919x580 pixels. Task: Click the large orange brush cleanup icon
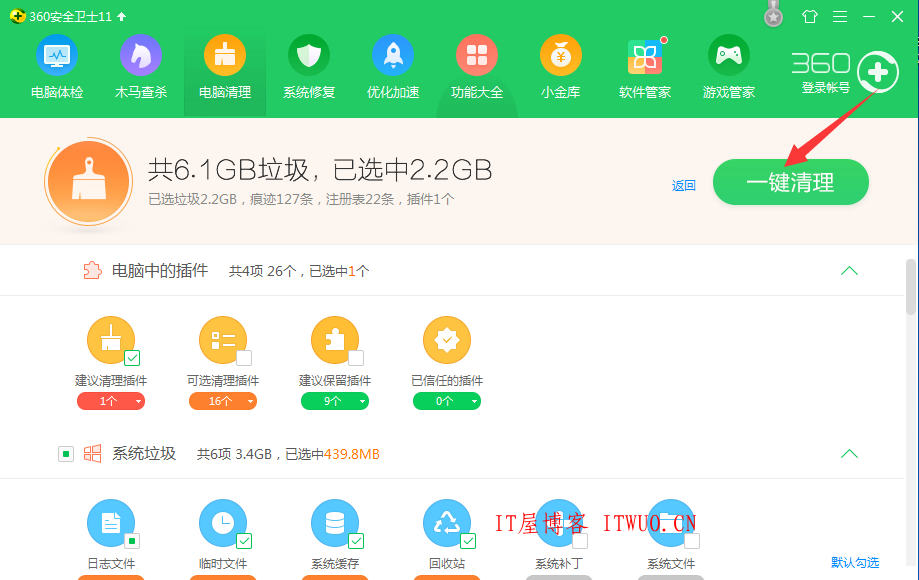point(89,182)
